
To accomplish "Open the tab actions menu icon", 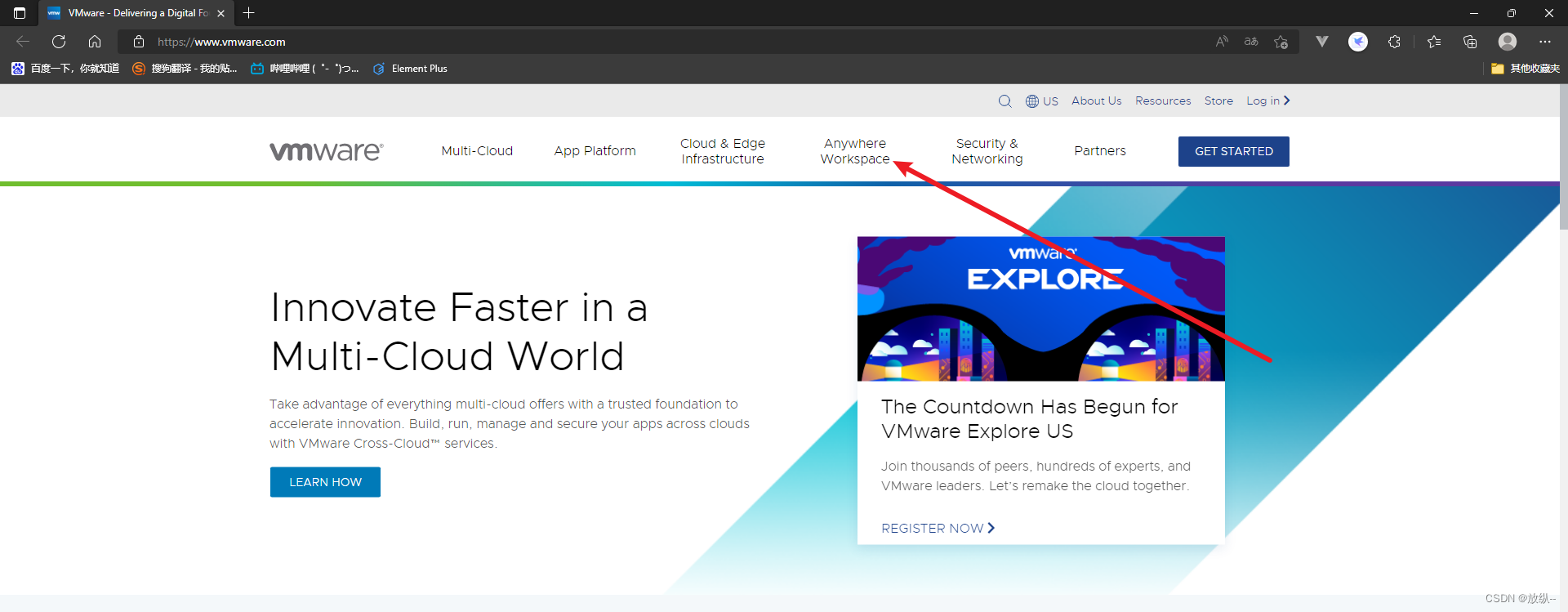I will click(x=20, y=13).
